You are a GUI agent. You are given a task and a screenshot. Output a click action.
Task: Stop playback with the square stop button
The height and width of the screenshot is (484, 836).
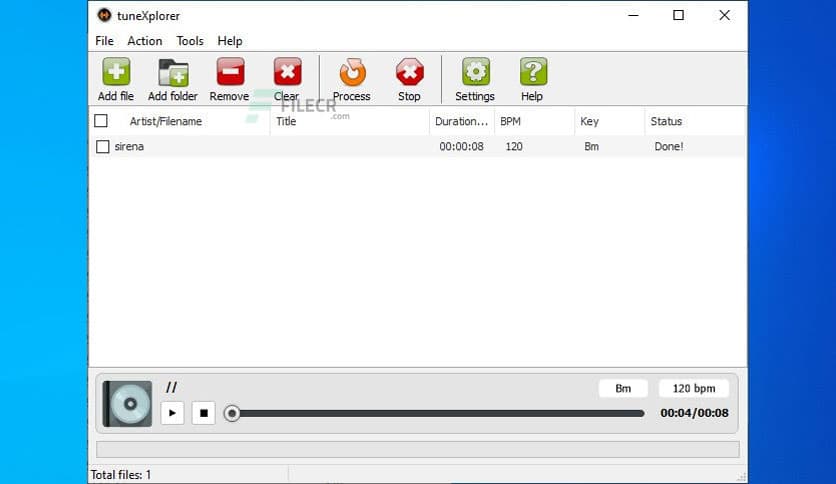point(204,413)
